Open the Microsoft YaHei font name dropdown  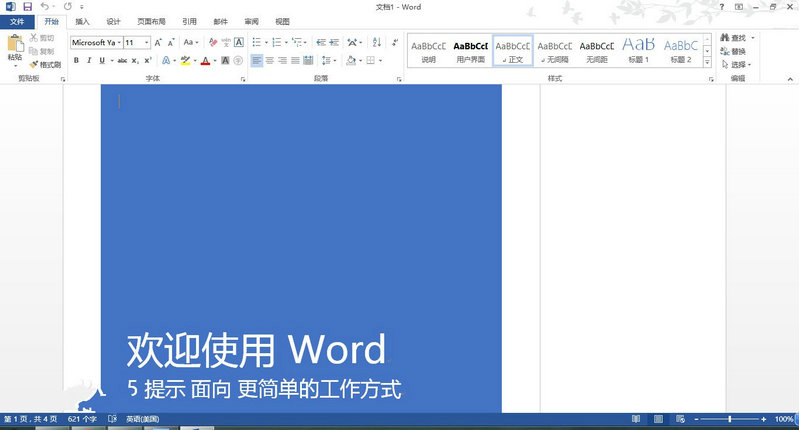pos(120,43)
